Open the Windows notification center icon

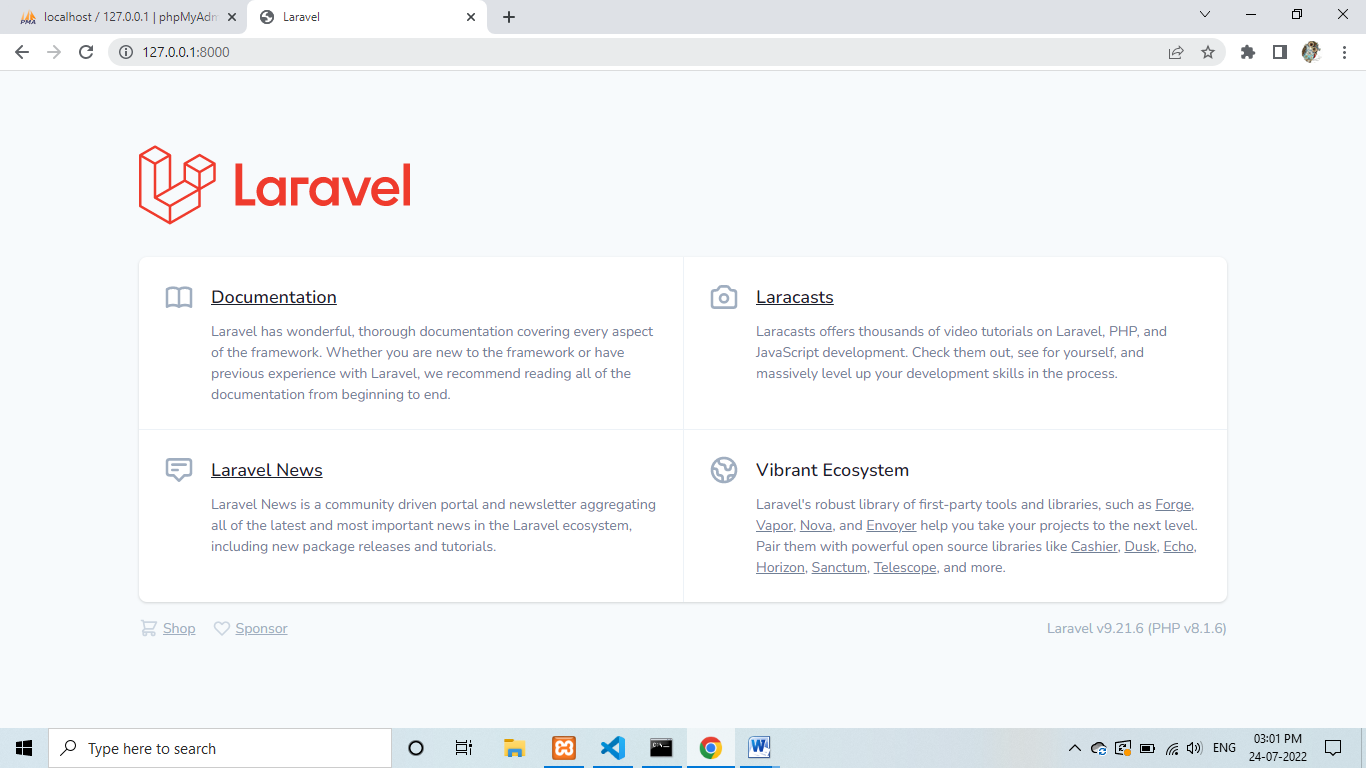[x=1333, y=748]
